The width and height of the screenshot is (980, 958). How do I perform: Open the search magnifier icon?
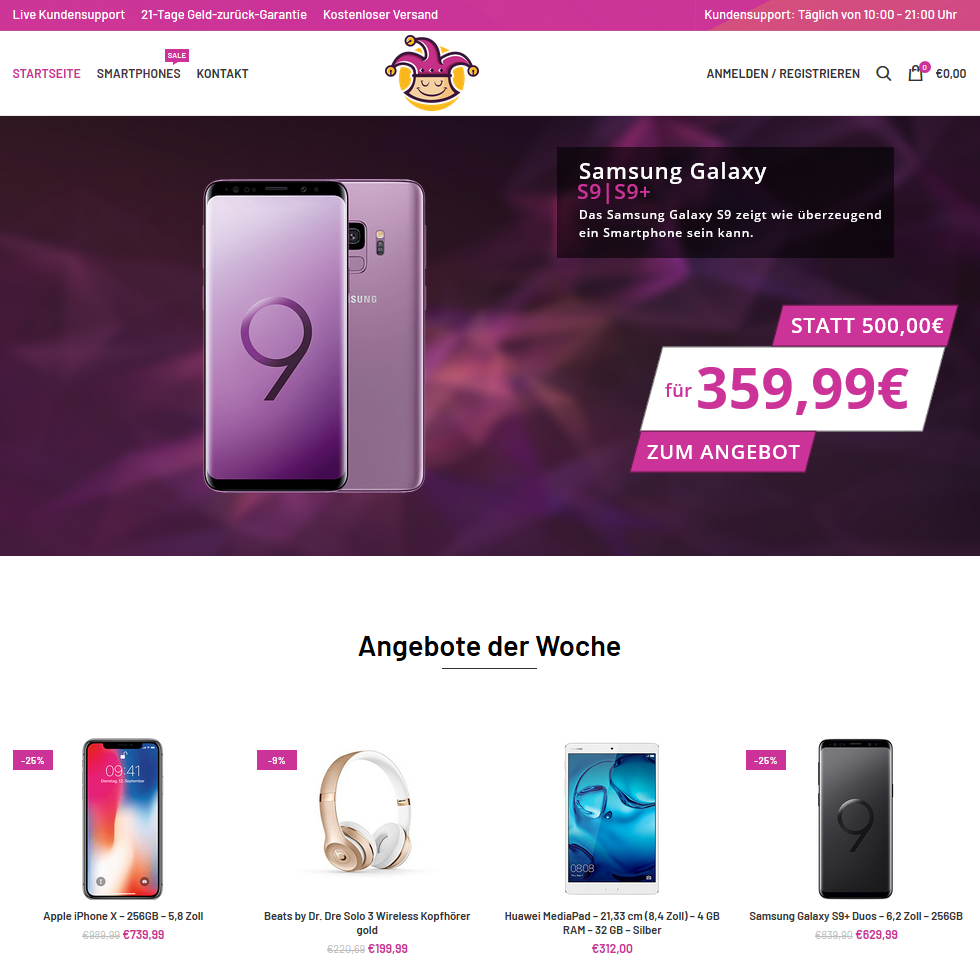[883, 74]
